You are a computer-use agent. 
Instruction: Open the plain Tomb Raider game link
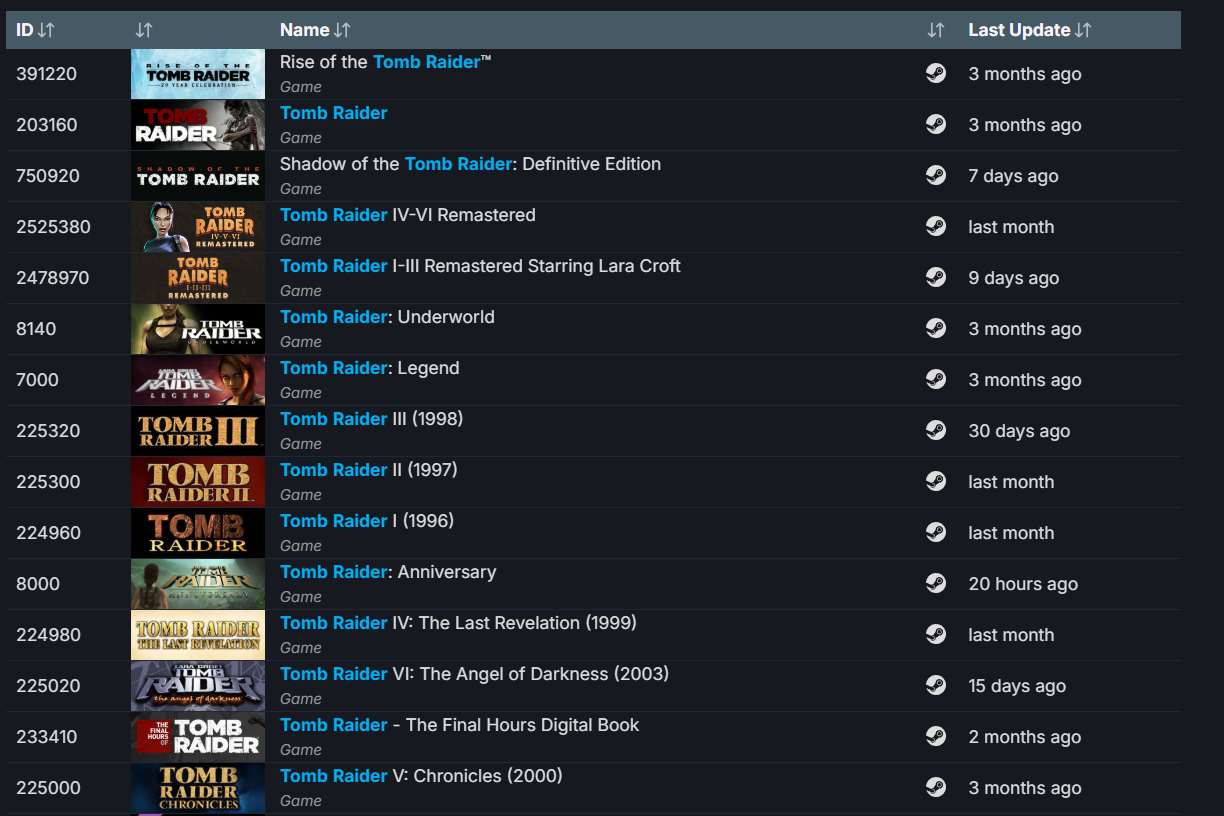pyautogui.click(x=333, y=113)
